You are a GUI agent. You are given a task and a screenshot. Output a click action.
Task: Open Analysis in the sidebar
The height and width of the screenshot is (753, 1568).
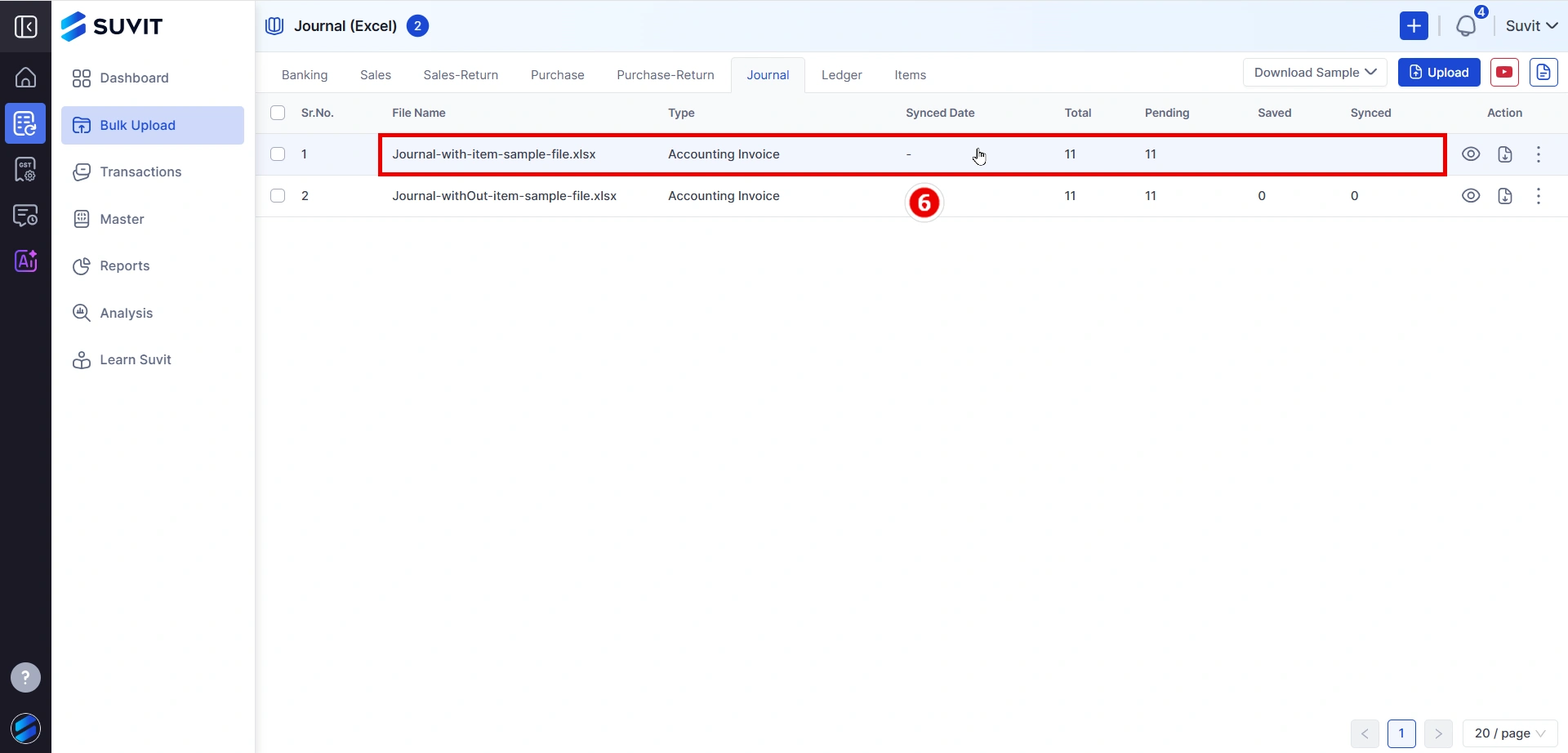point(153,313)
